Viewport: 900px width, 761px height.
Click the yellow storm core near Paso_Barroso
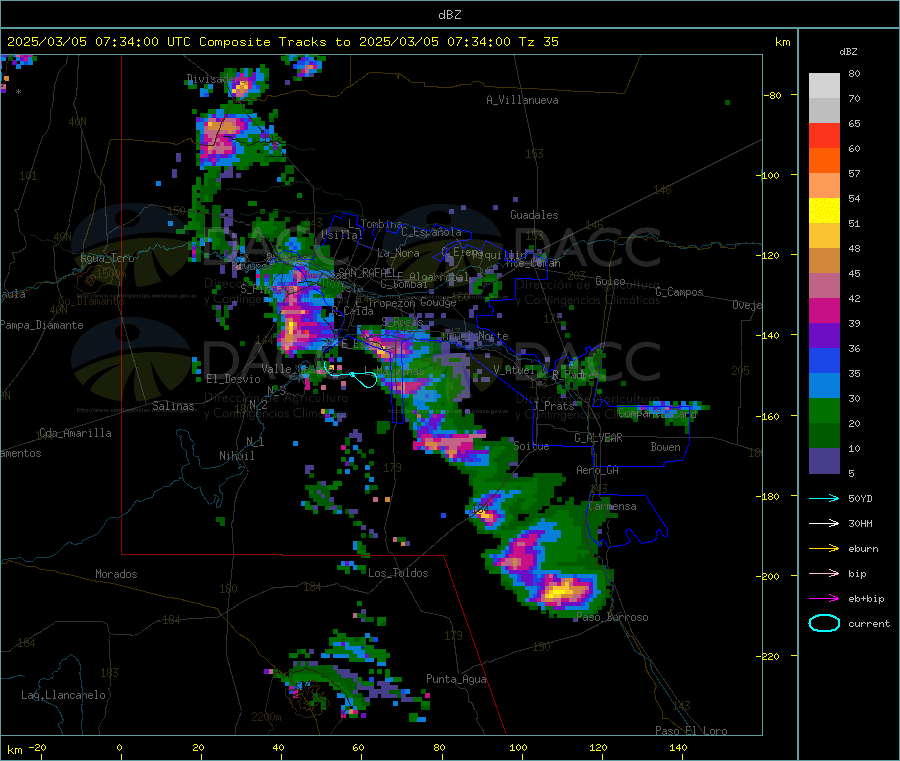coord(561,591)
